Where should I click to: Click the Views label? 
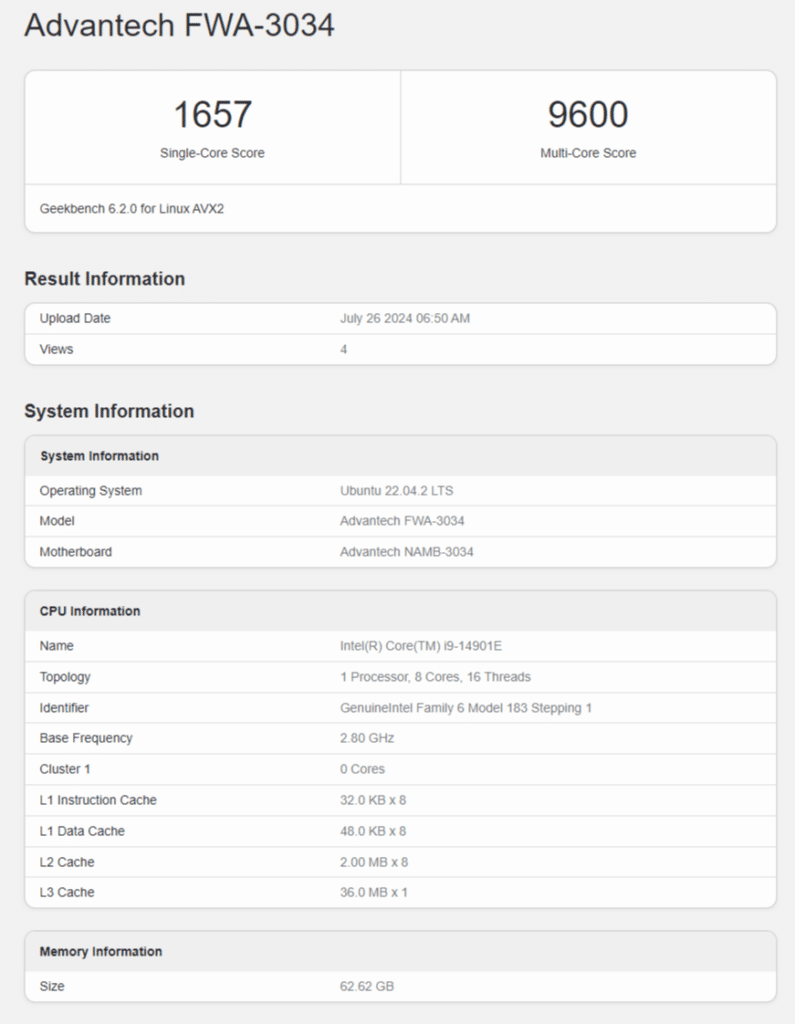pyautogui.click(x=56, y=349)
